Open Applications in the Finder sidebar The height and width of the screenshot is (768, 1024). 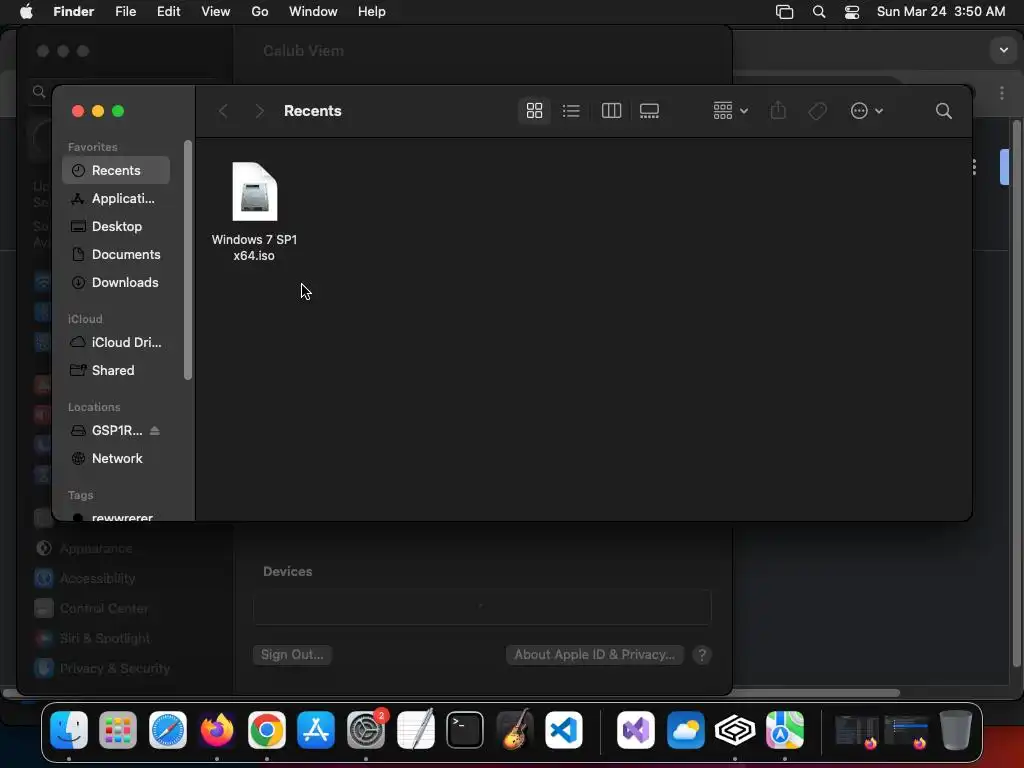116,199
